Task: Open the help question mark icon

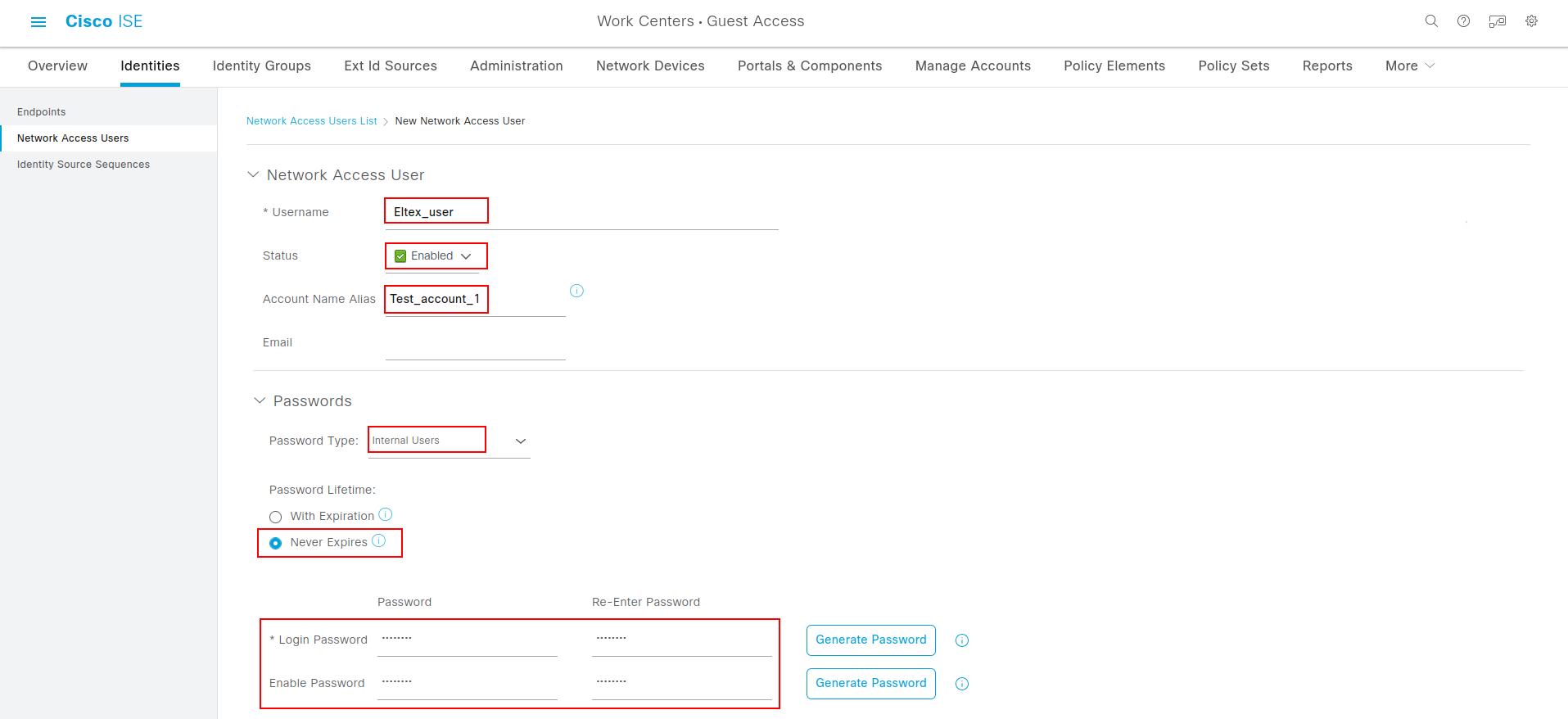Action: (x=1463, y=21)
